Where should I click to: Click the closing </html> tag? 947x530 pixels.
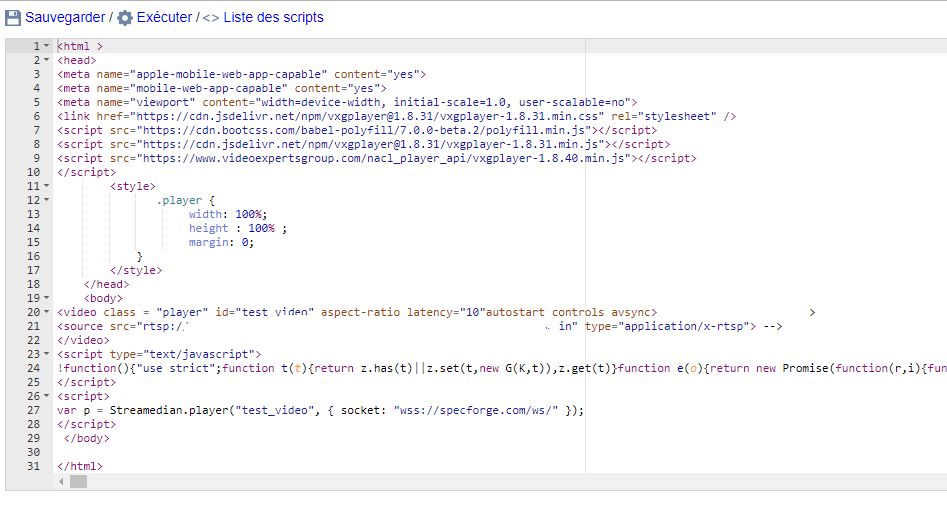tap(80, 466)
